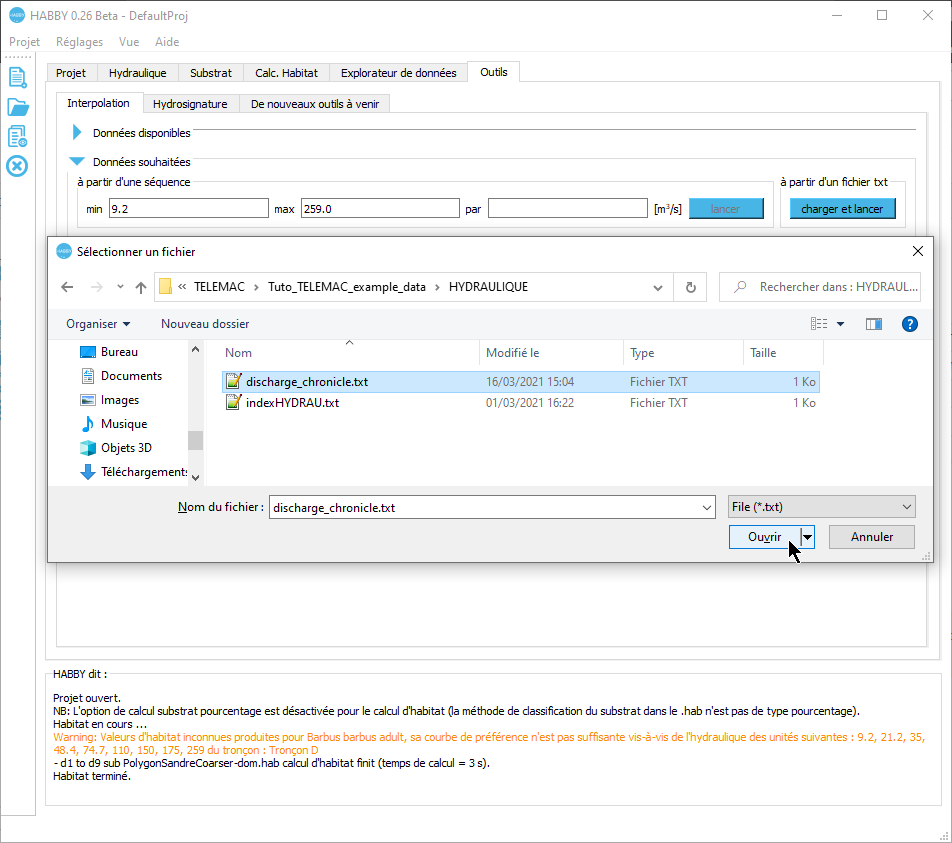Viewport: 952px width, 843px height.
Task: Open the File (*.txt) type dropdown
Action: coord(821,507)
